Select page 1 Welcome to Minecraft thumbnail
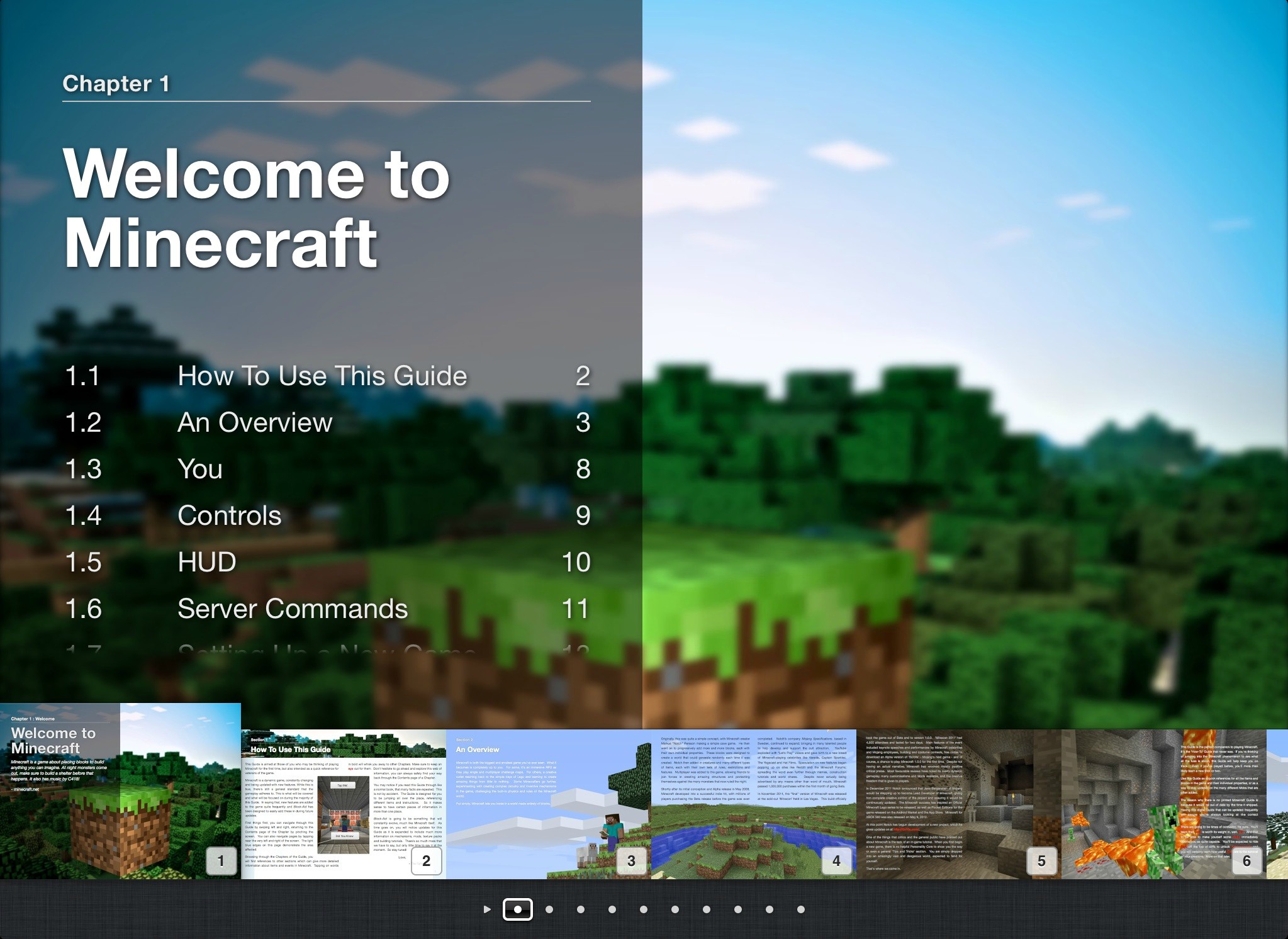Image resolution: width=1288 pixels, height=939 pixels. [x=120, y=790]
